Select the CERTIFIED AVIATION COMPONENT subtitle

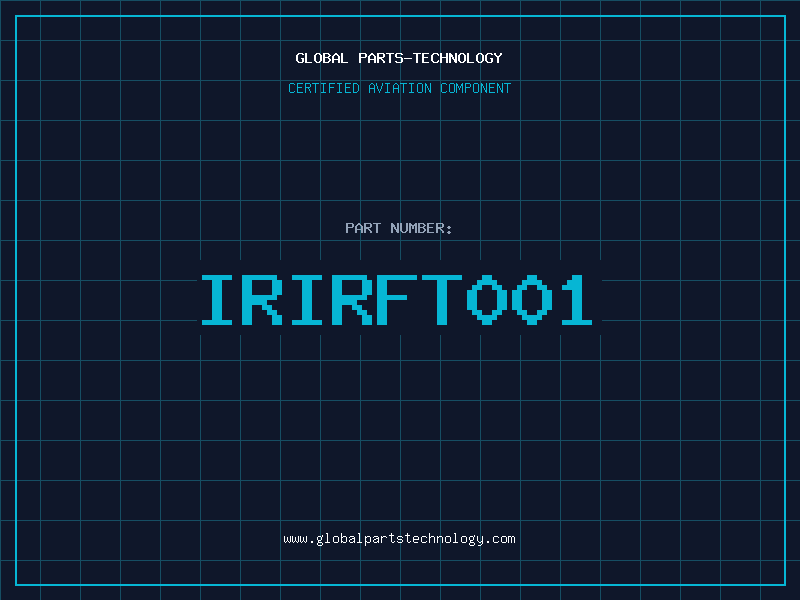coord(399,89)
